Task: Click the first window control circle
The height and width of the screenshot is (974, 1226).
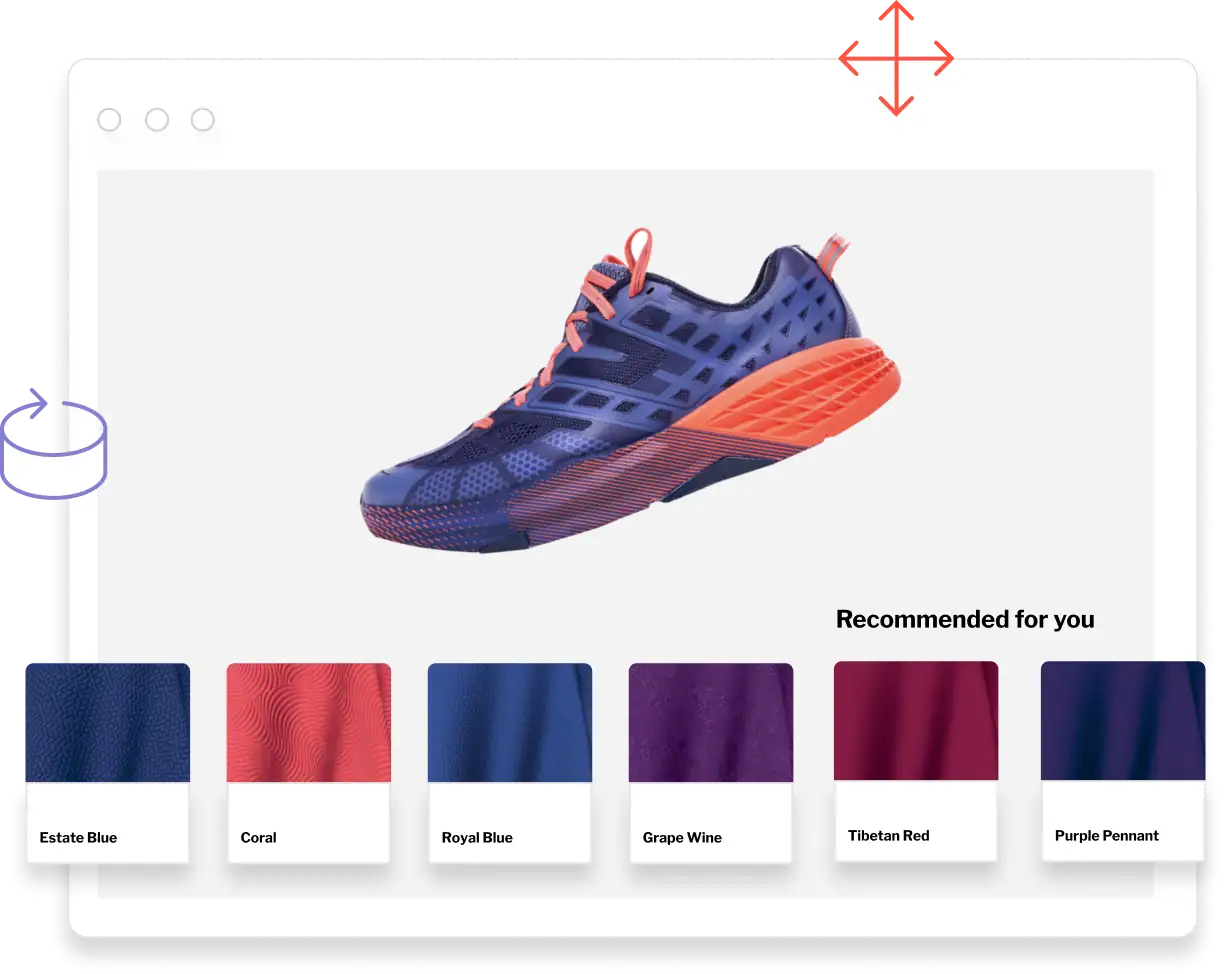Action: point(109,120)
